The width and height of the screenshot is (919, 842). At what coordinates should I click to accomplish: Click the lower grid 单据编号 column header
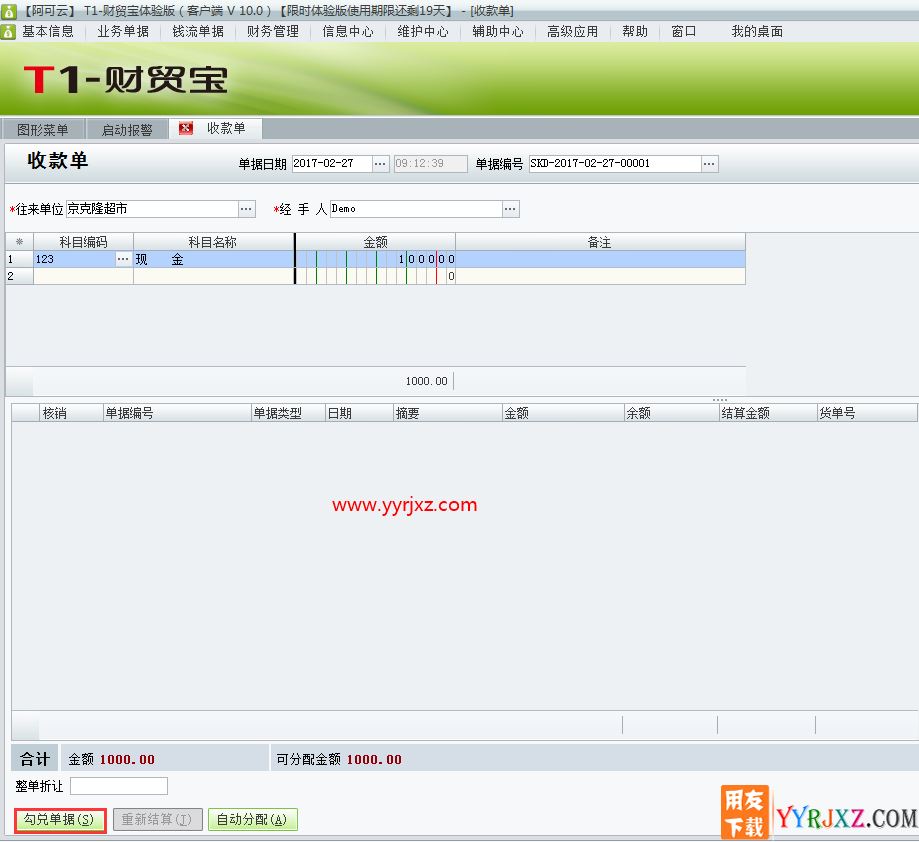click(177, 413)
